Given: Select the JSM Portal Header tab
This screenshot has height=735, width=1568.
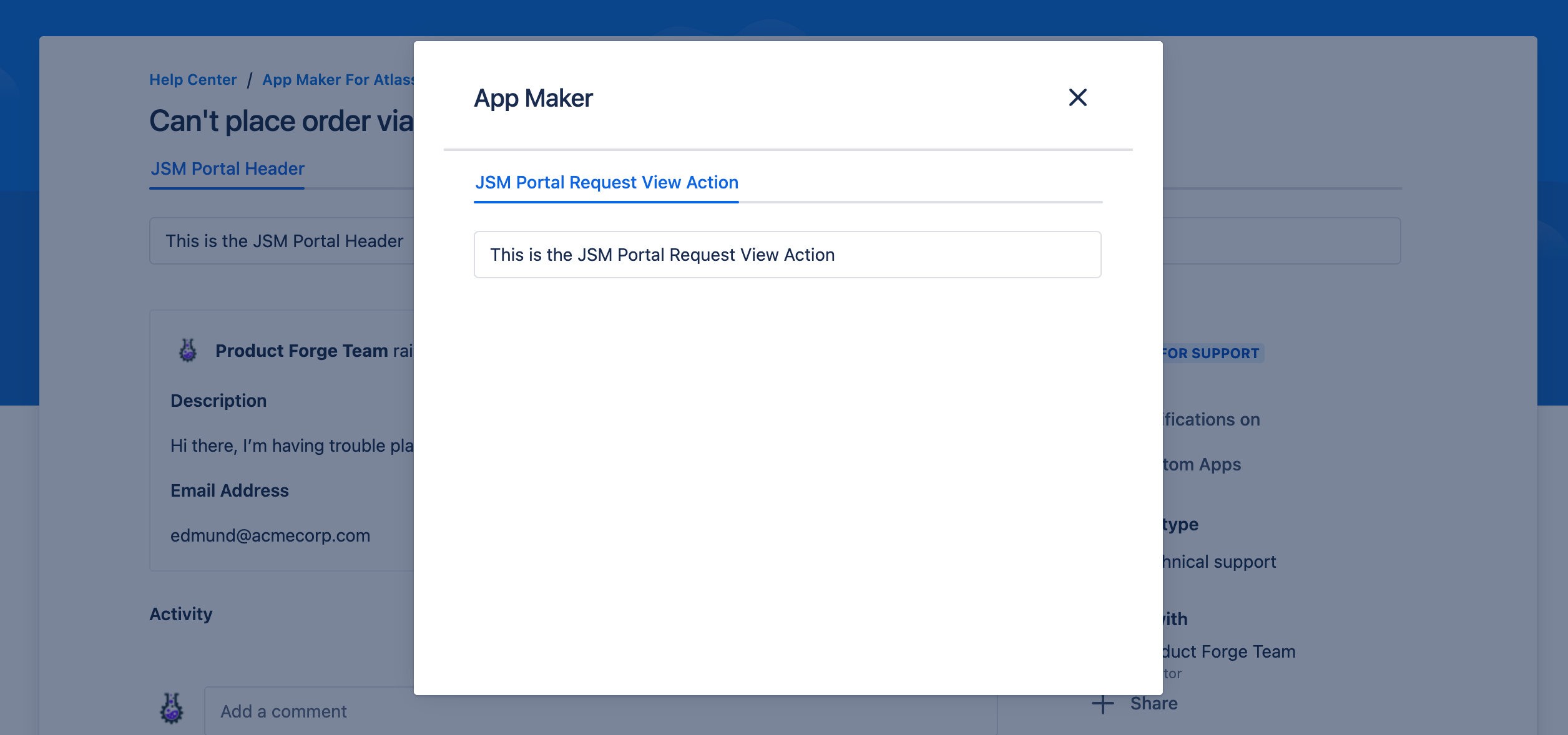Looking at the screenshot, I should pos(227,169).
